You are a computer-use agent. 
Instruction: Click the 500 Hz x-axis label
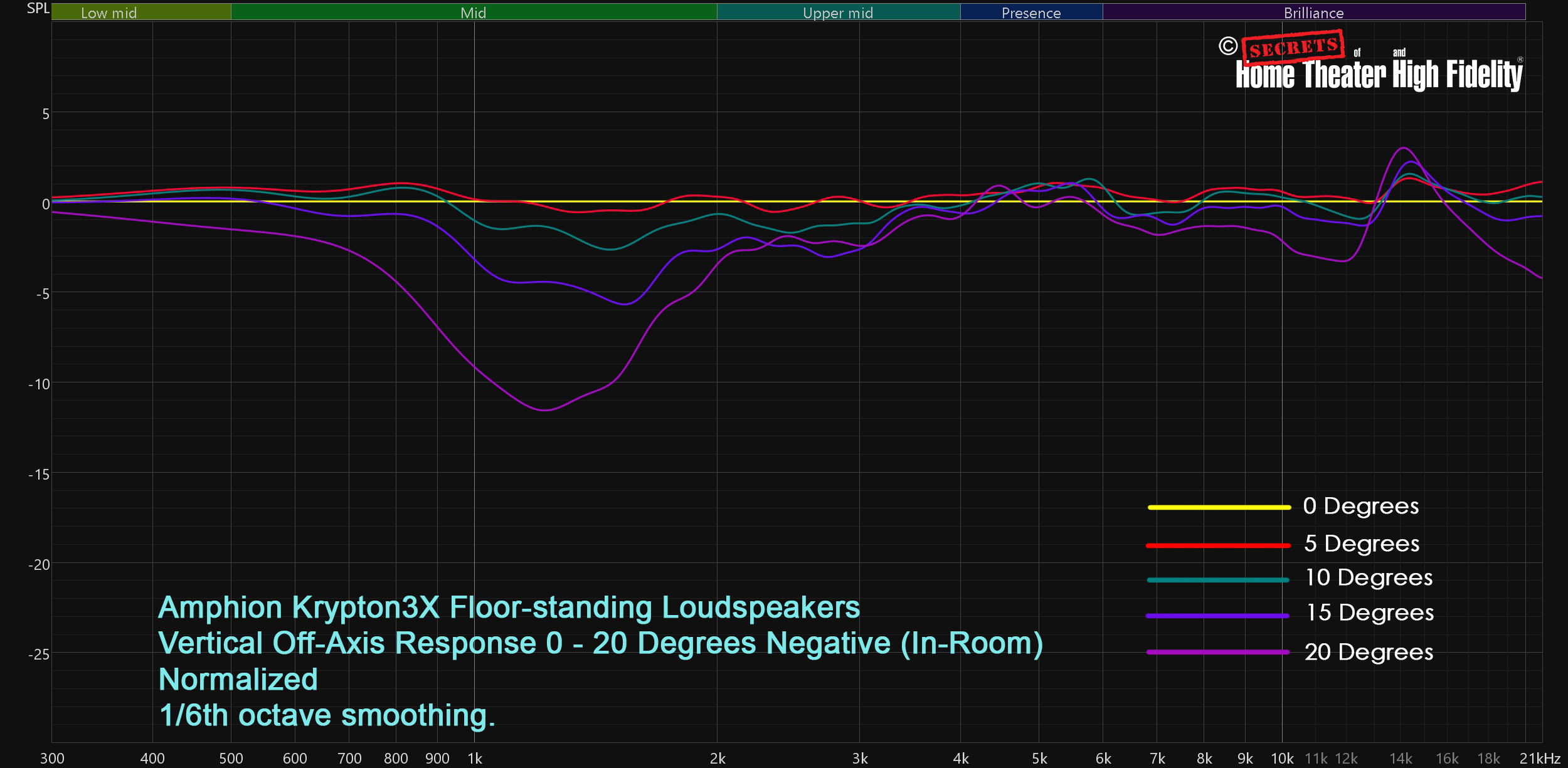(231, 759)
